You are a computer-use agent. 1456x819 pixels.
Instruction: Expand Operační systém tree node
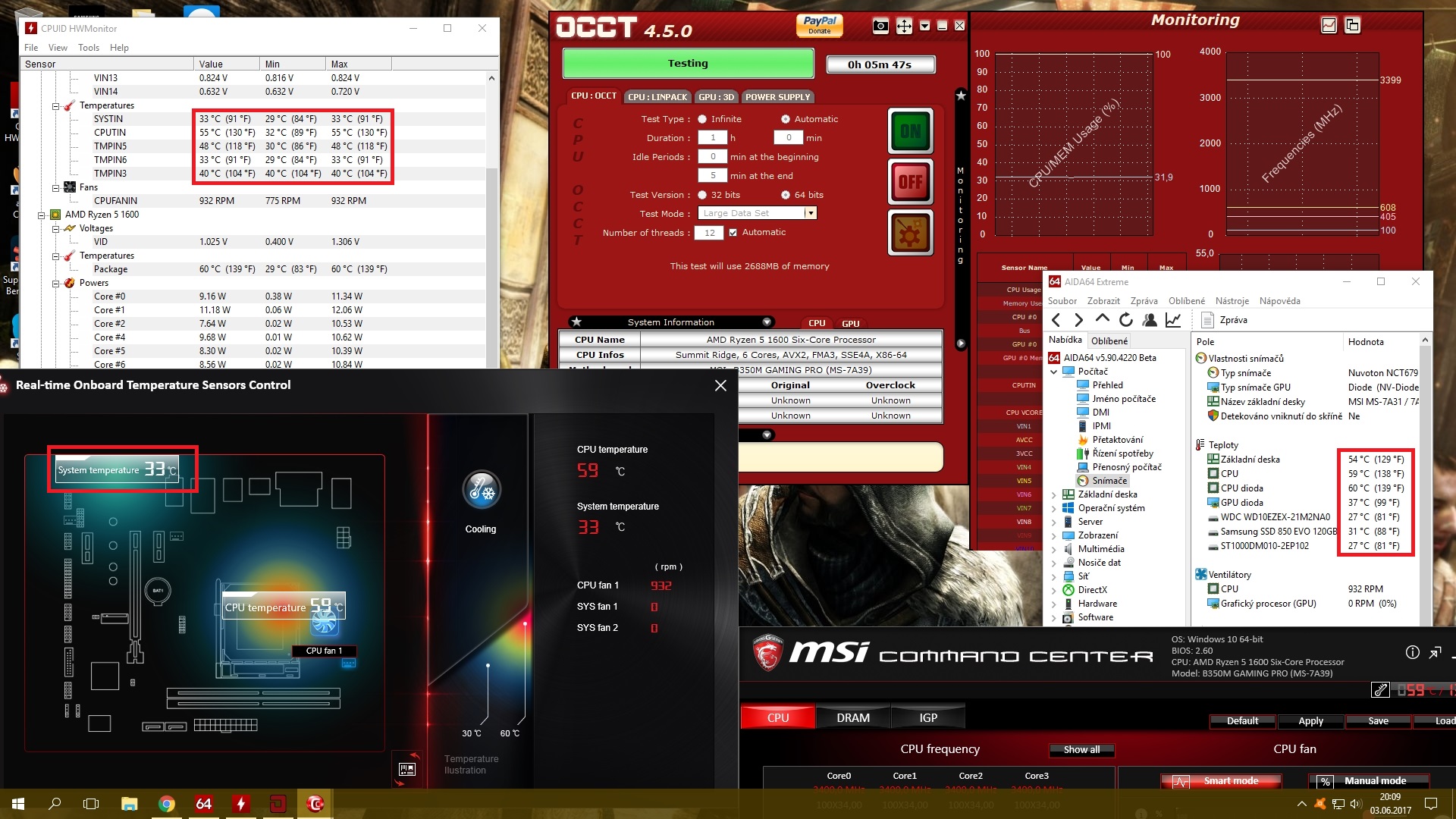coord(1053,508)
